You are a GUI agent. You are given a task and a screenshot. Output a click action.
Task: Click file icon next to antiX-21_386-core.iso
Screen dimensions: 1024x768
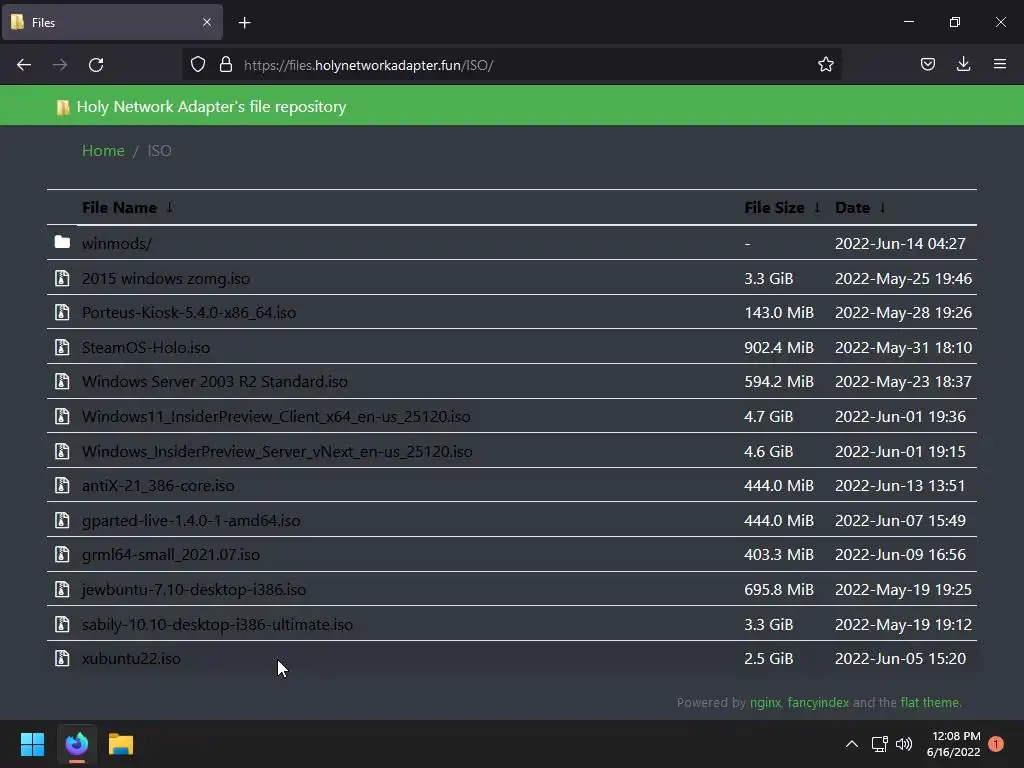click(62, 485)
